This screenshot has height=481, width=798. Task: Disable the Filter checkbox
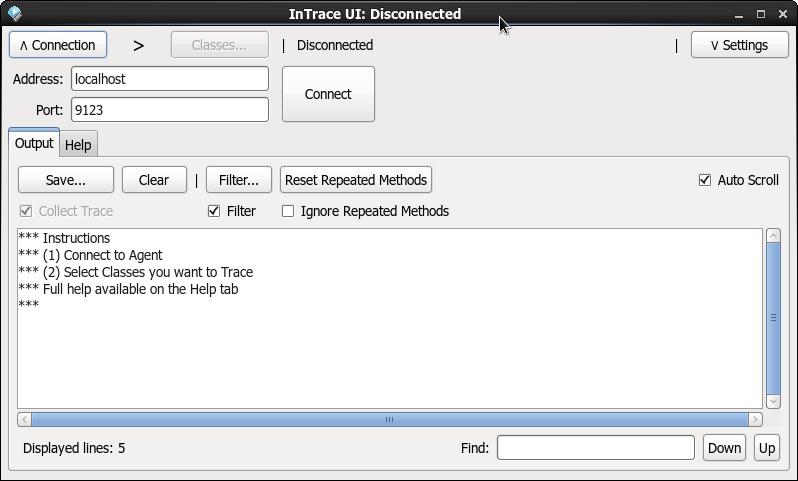coord(214,211)
